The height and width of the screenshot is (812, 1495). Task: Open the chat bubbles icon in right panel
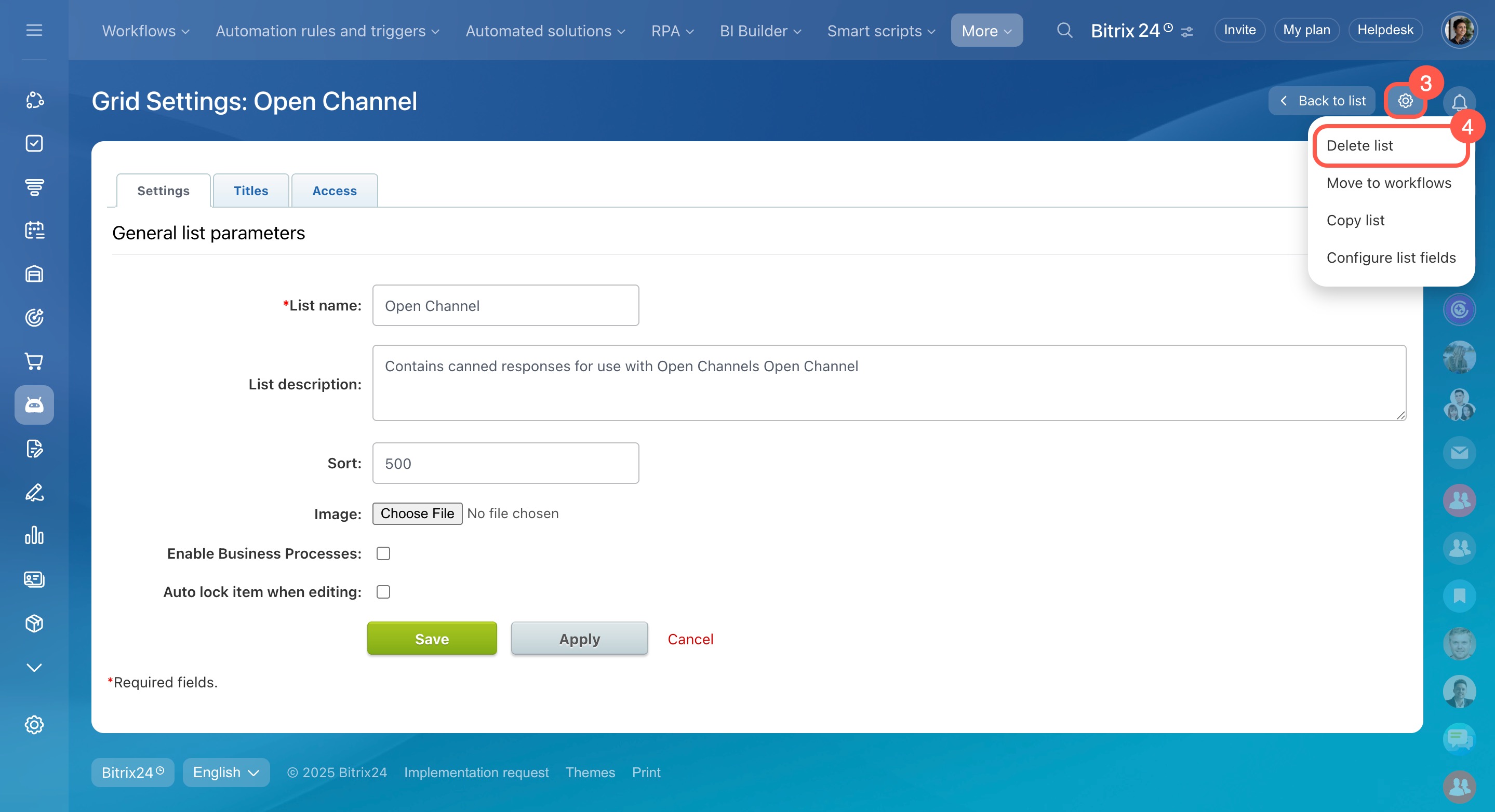(1459, 739)
